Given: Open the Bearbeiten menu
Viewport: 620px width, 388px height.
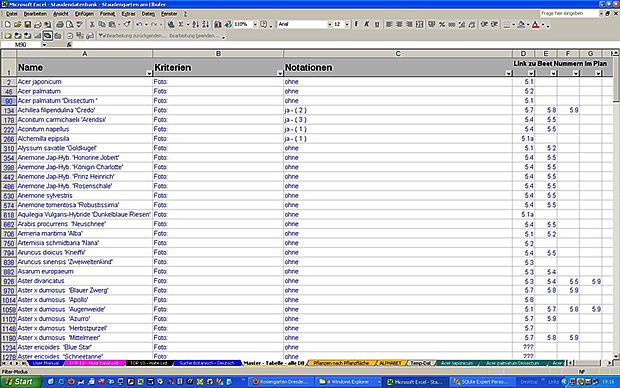Looking at the screenshot, I should click(x=35, y=14).
